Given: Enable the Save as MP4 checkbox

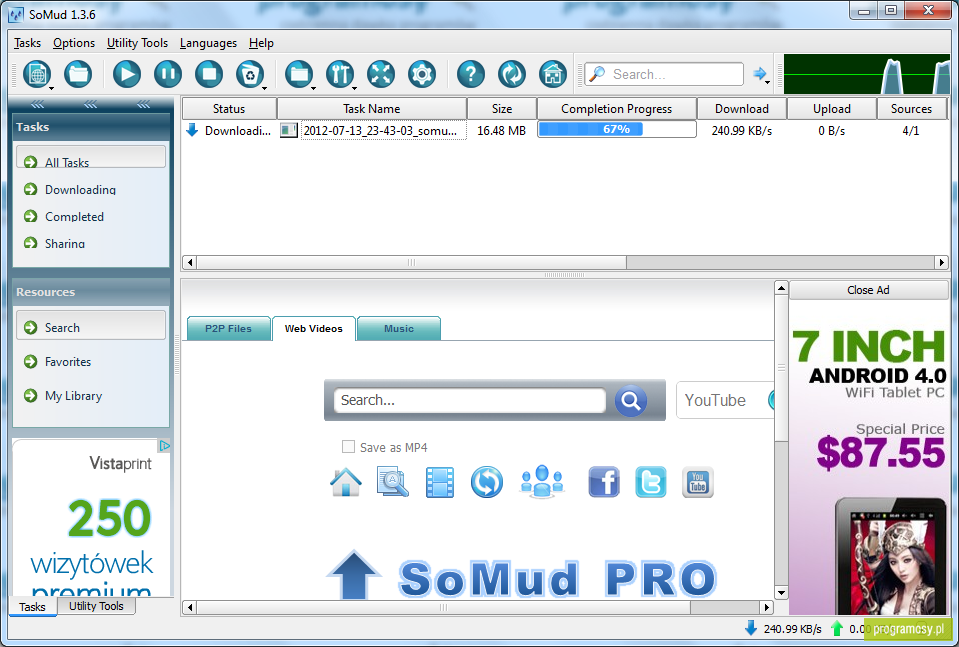Looking at the screenshot, I should tap(348, 447).
